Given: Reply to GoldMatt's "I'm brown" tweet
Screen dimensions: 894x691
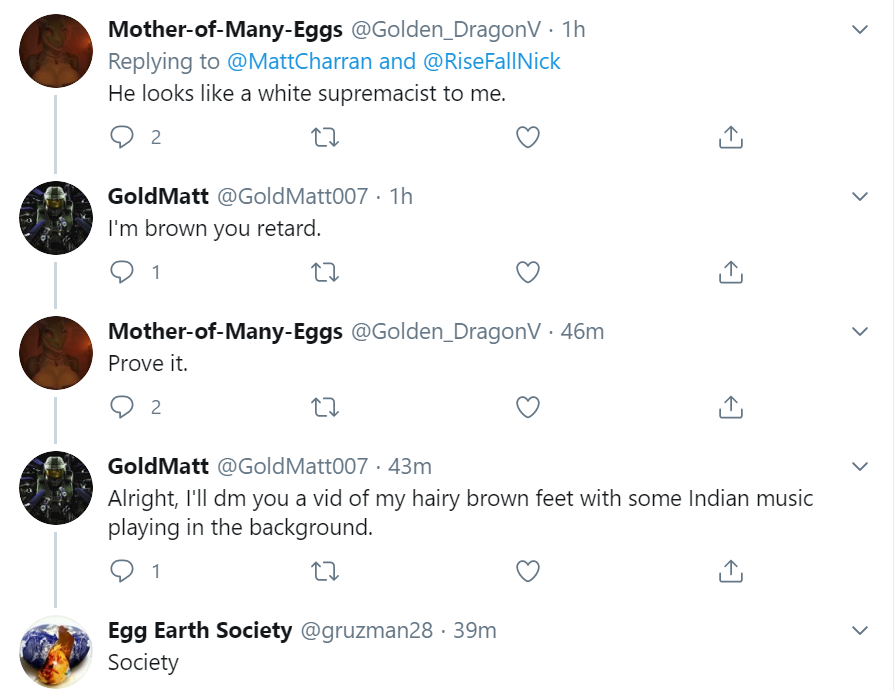Looking at the screenshot, I should 122,272.
